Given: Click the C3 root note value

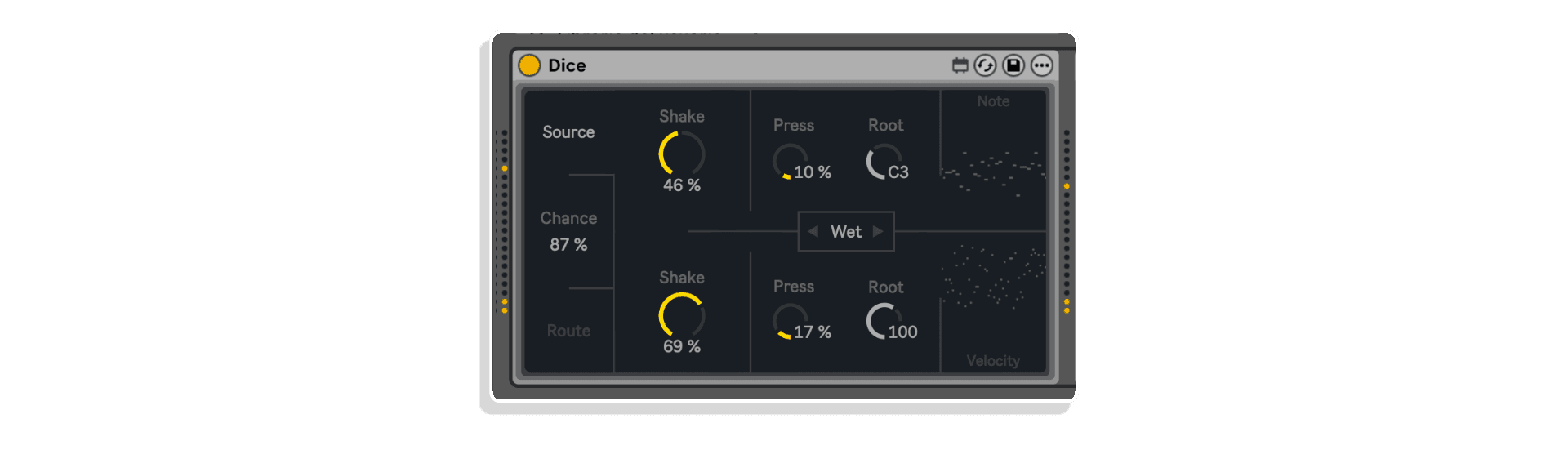Looking at the screenshot, I should pos(898,172).
